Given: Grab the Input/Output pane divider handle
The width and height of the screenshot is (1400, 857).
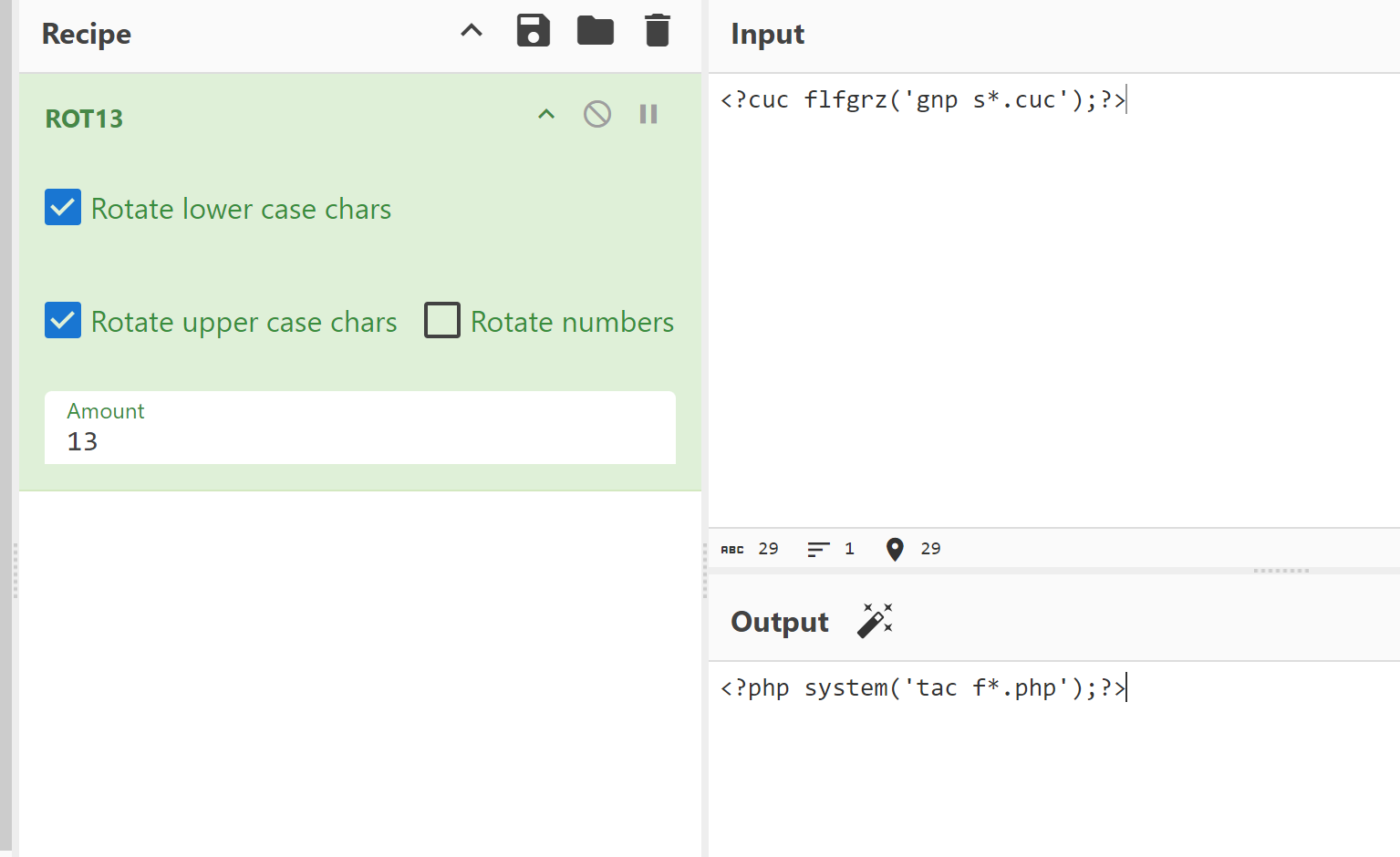Looking at the screenshot, I should [1281, 571].
